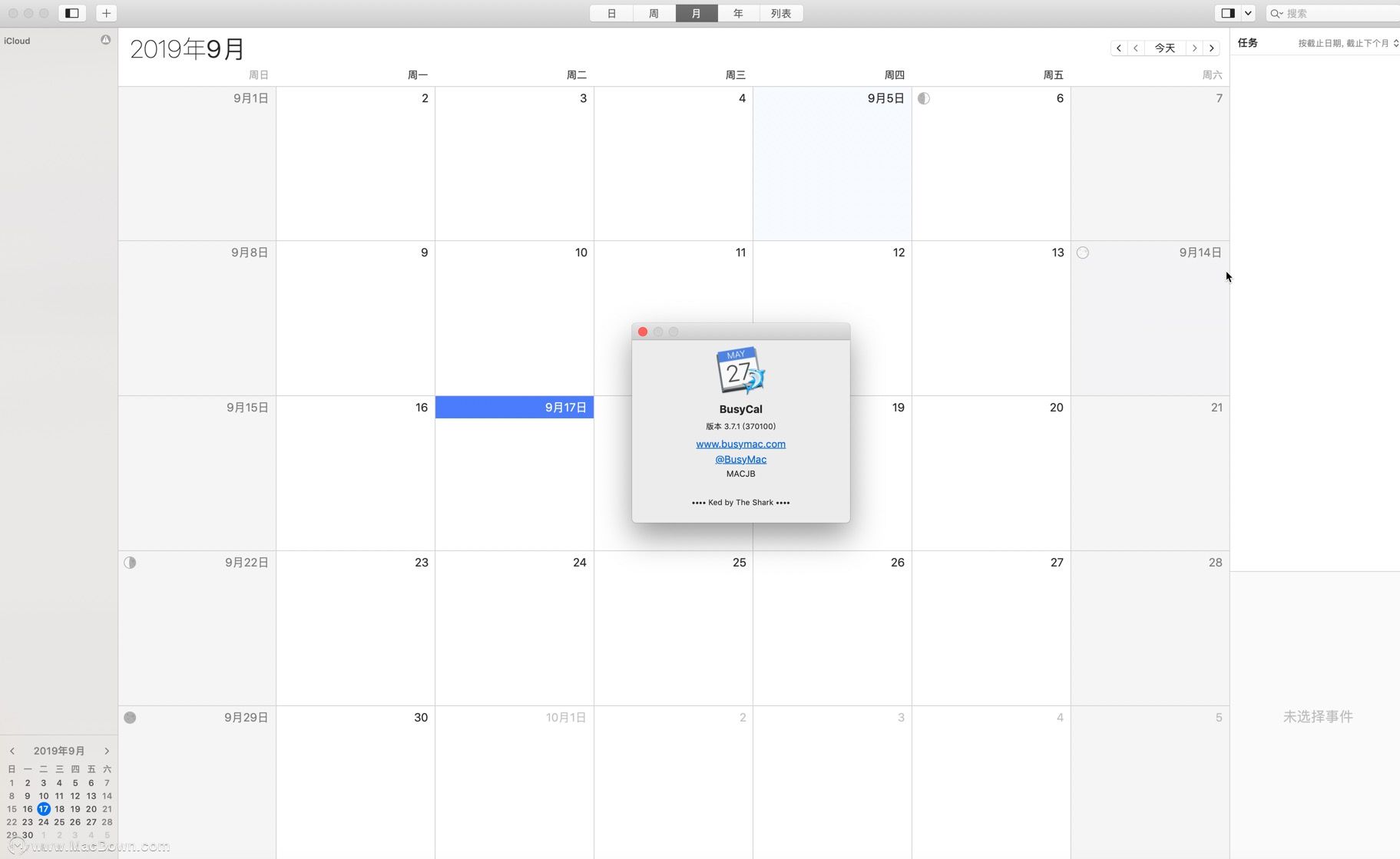Focus the search field

coord(1332,13)
